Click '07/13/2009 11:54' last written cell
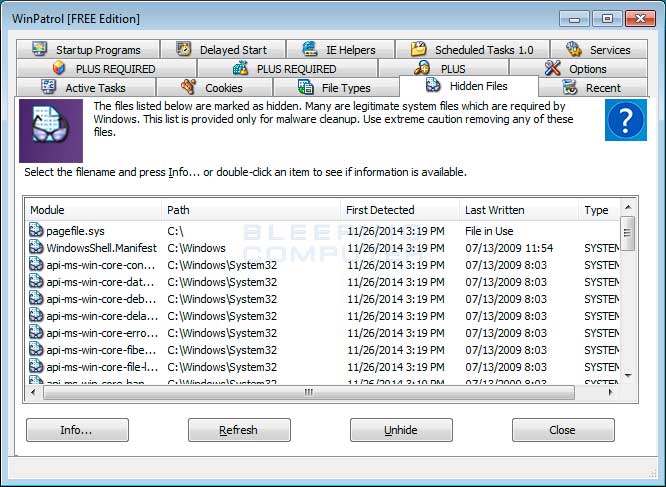Viewport: 666px width, 487px height. click(509, 248)
